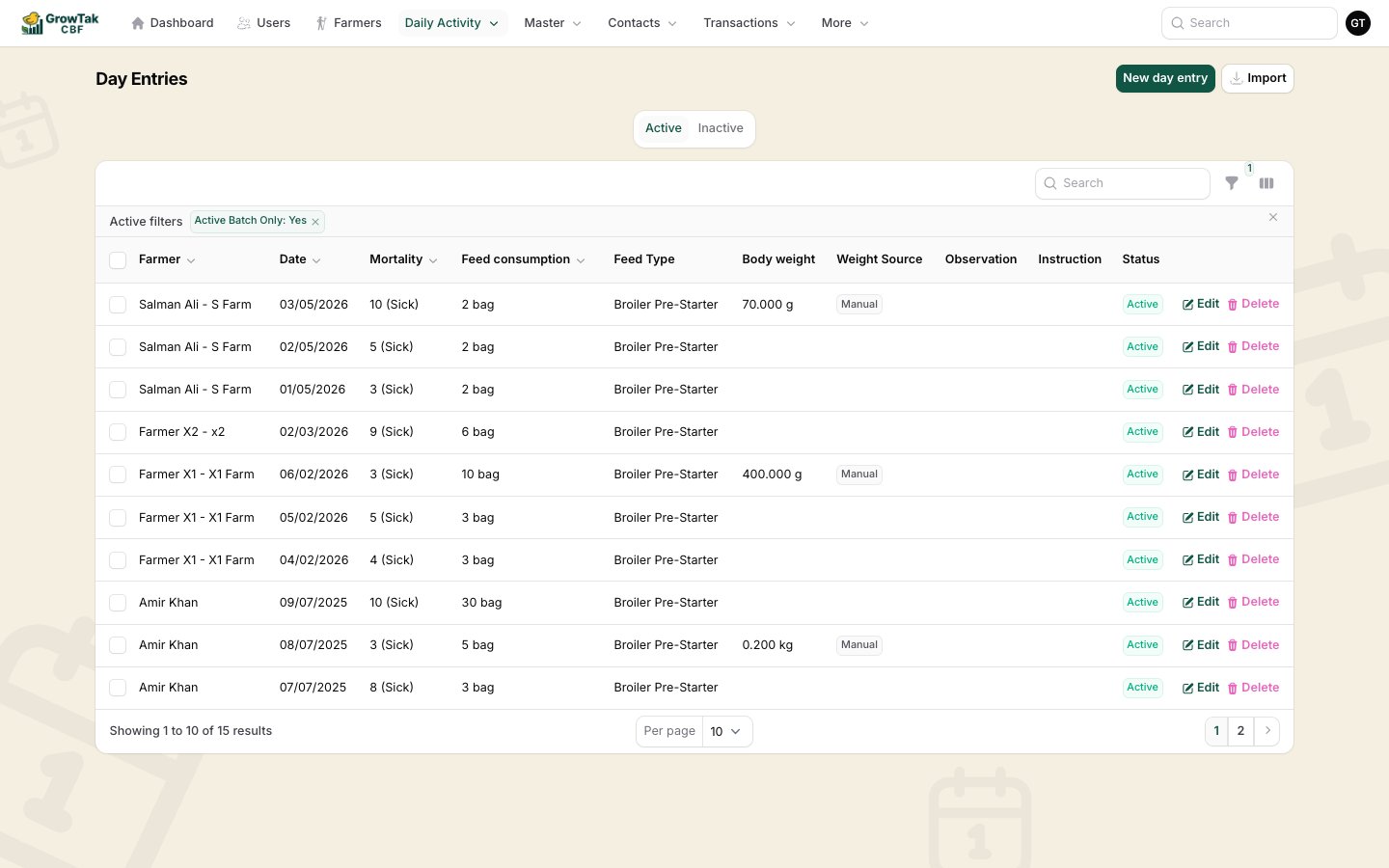Click the New day entry button
This screenshot has width=1389, height=868.
click(x=1165, y=78)
